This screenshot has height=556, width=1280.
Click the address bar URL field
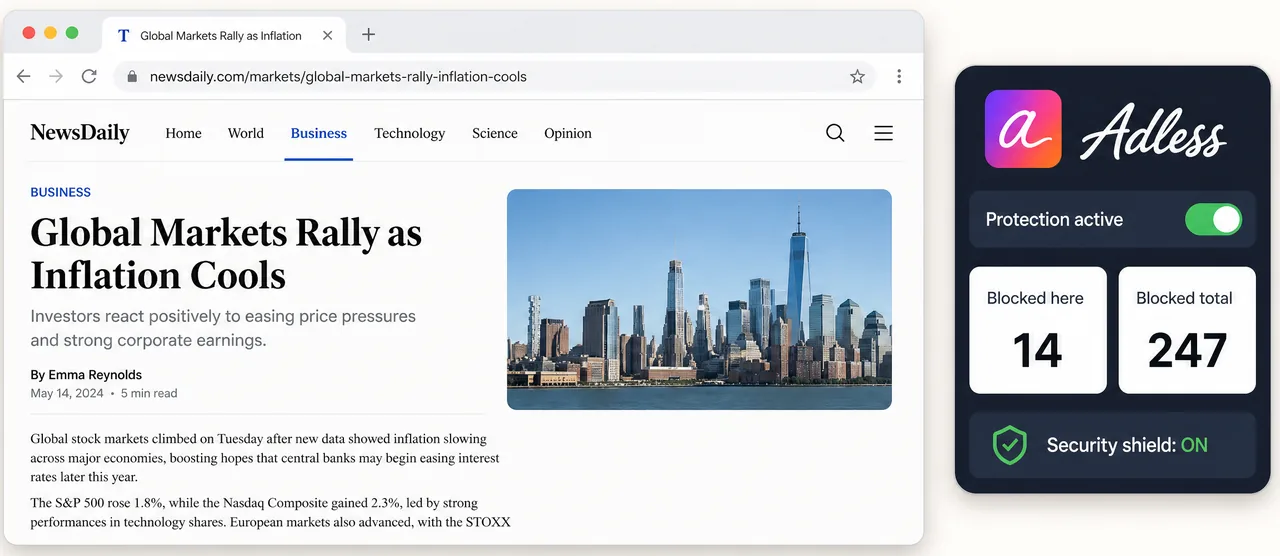pyautogui.click(x=495, y=76)
